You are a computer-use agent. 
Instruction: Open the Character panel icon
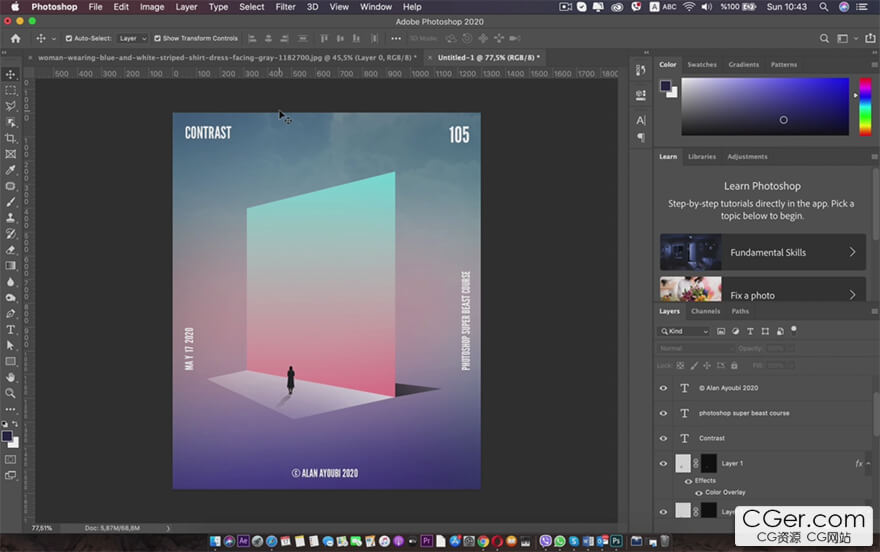pyautogui.click(x=641, y=120)
